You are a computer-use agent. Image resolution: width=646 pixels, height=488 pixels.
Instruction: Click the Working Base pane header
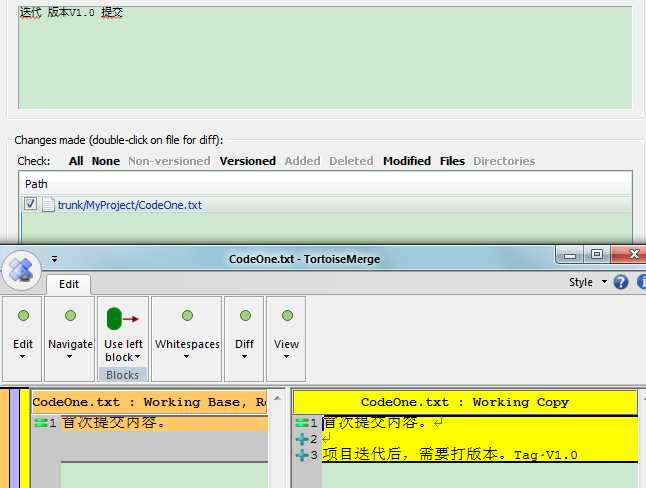[150, 402]
